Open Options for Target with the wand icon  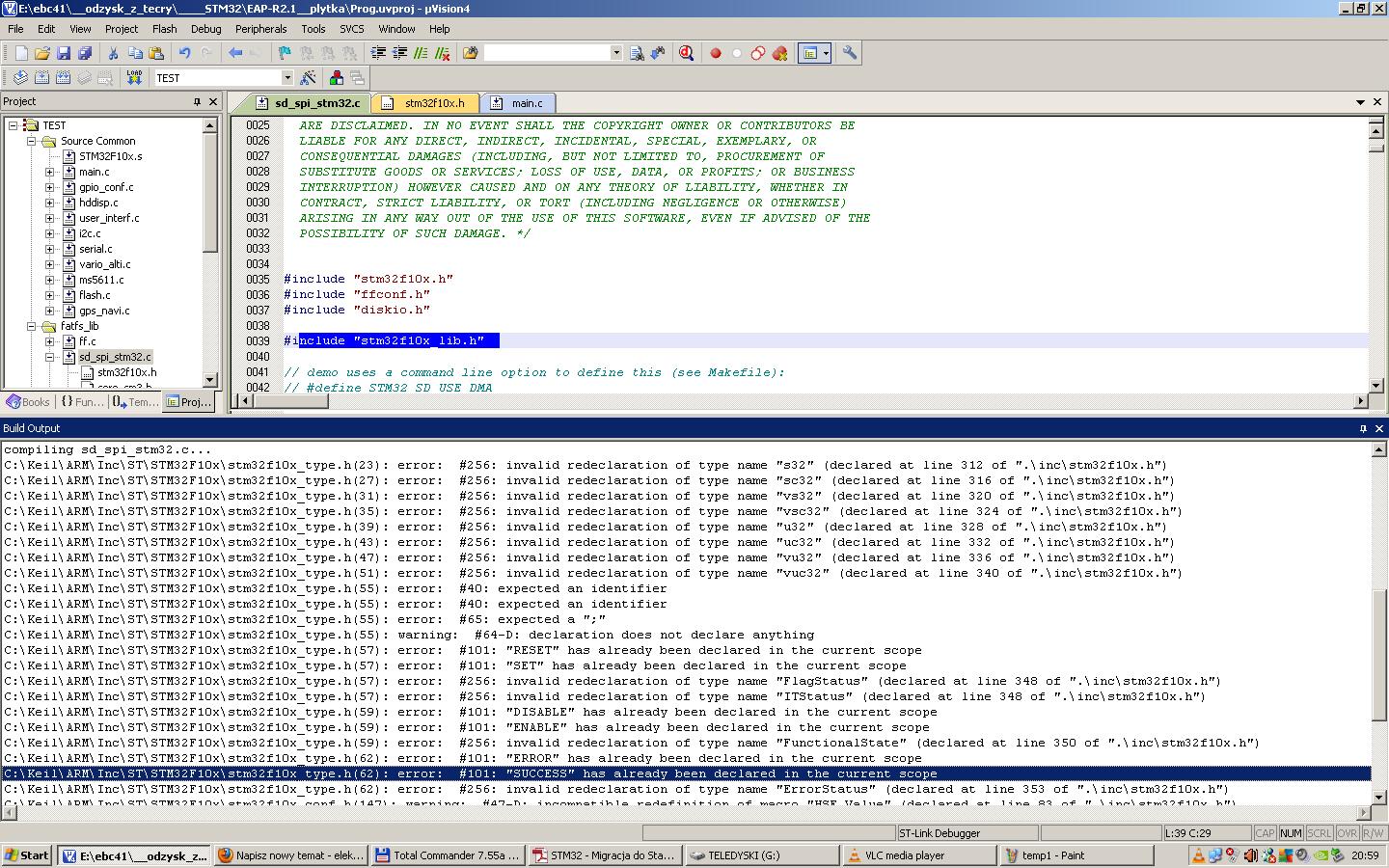click(x=309, y=77)
